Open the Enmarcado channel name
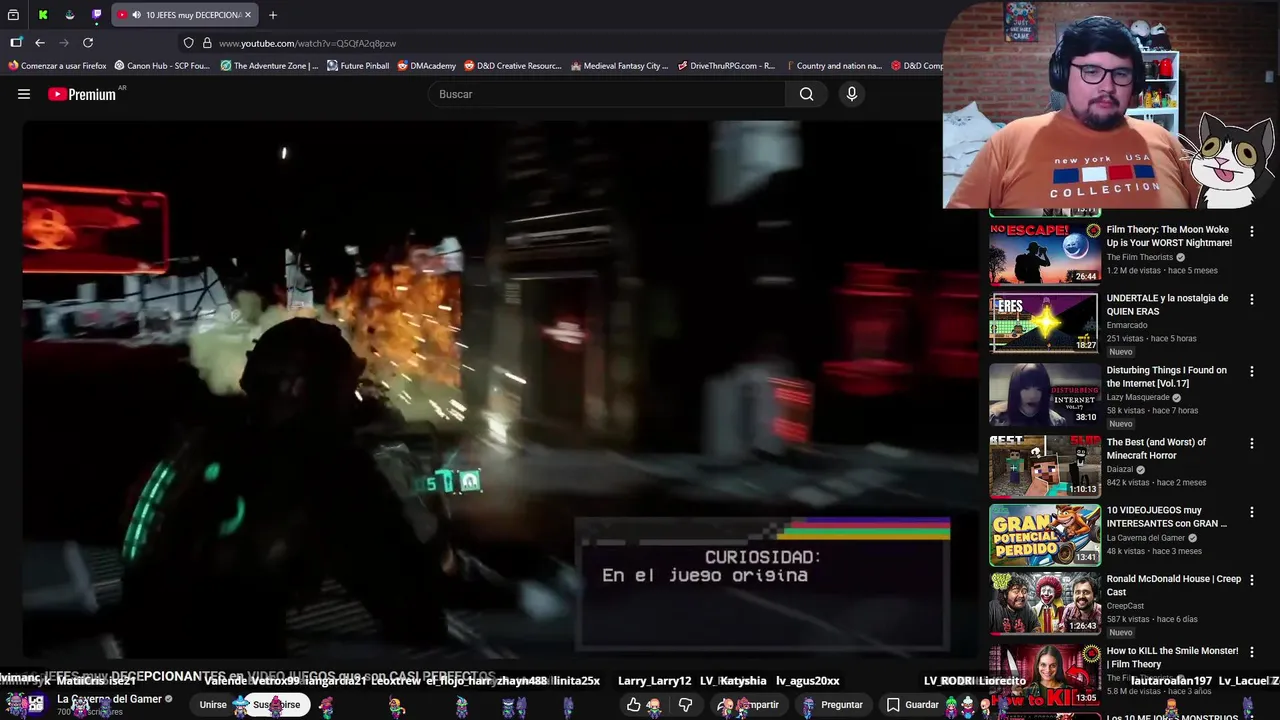Viewport: 1280px width, 720px height. [x=1127, y=325]
